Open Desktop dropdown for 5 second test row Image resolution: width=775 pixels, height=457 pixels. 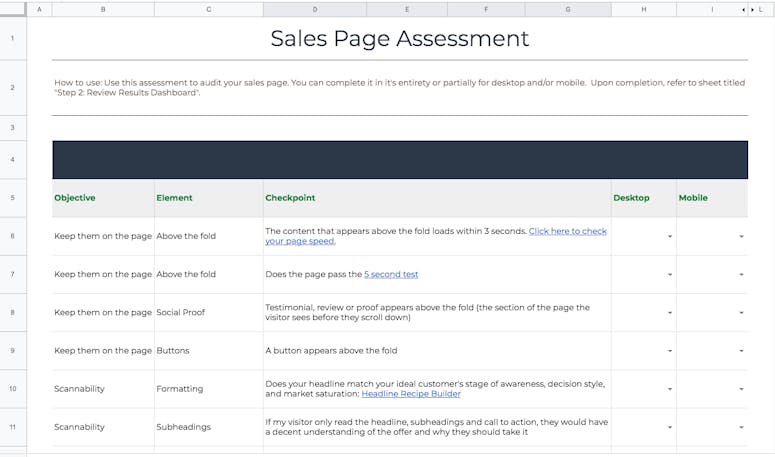pos(670,274)
